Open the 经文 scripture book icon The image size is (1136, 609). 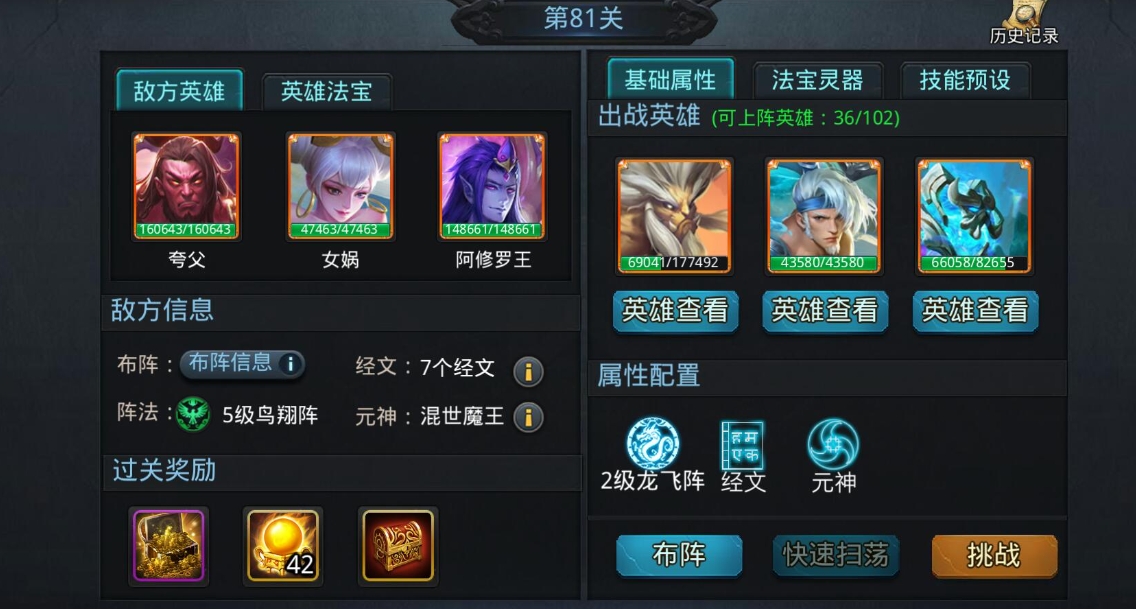coord(743,445)
